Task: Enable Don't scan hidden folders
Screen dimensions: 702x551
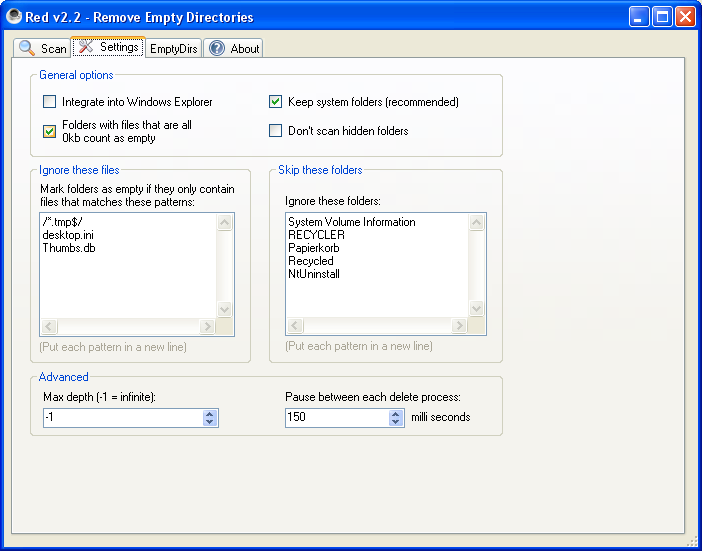Action: pos(275,131)
